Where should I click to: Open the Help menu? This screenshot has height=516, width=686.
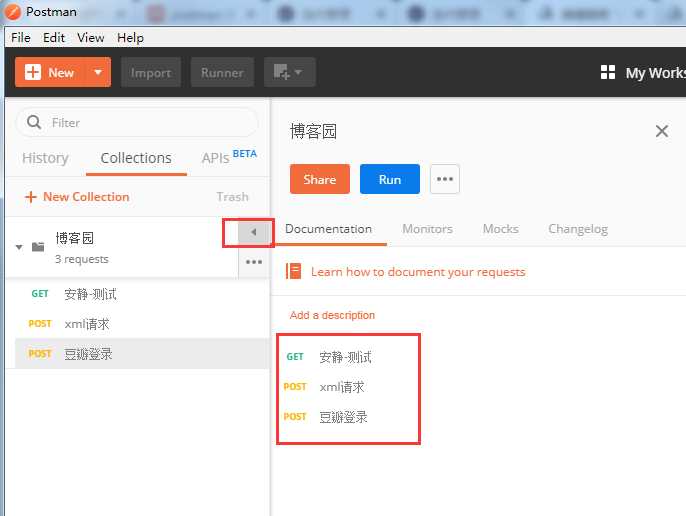click(130, 38)
